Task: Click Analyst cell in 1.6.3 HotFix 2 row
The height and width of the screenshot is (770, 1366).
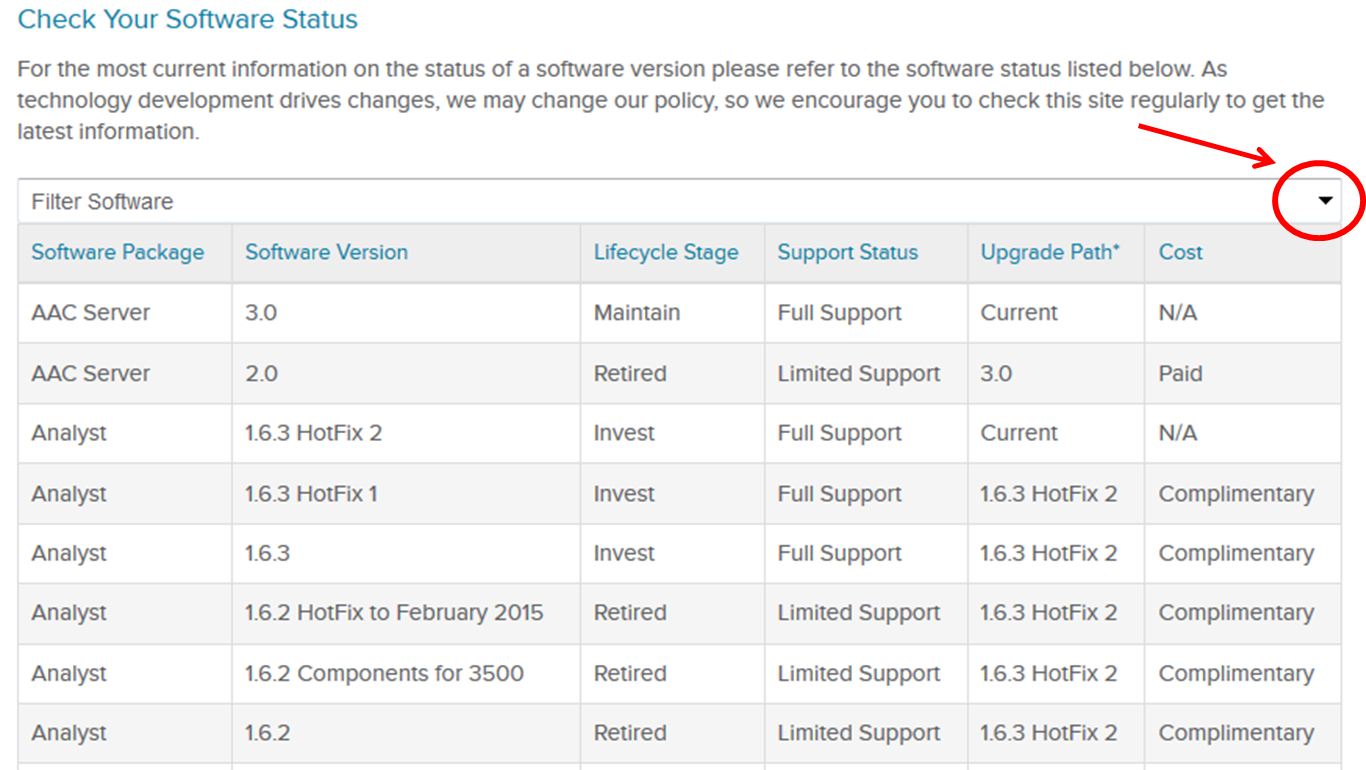Action: [x=69, y=433]
